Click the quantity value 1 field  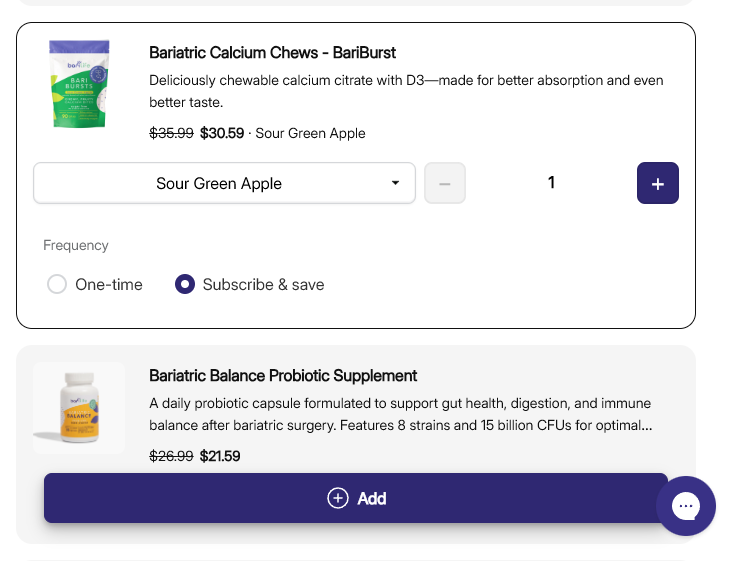pyautogui.click(x=551, y=183)
